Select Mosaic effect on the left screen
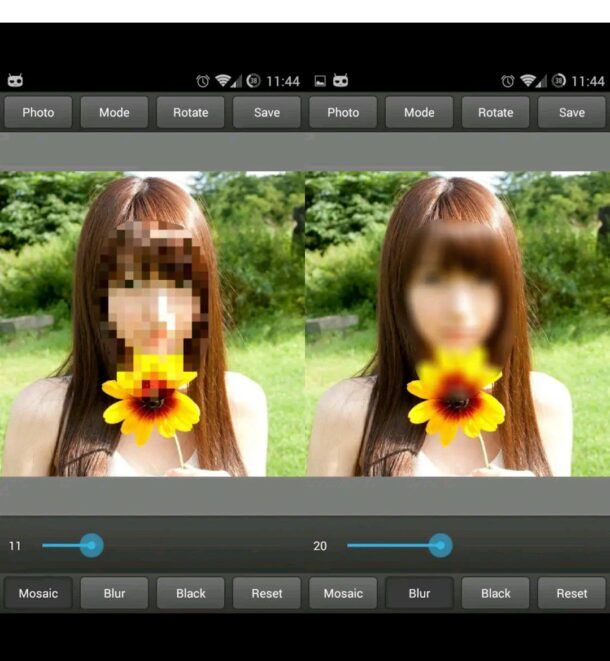This screenshot has width=610, height=661. (x=38, y=593)
